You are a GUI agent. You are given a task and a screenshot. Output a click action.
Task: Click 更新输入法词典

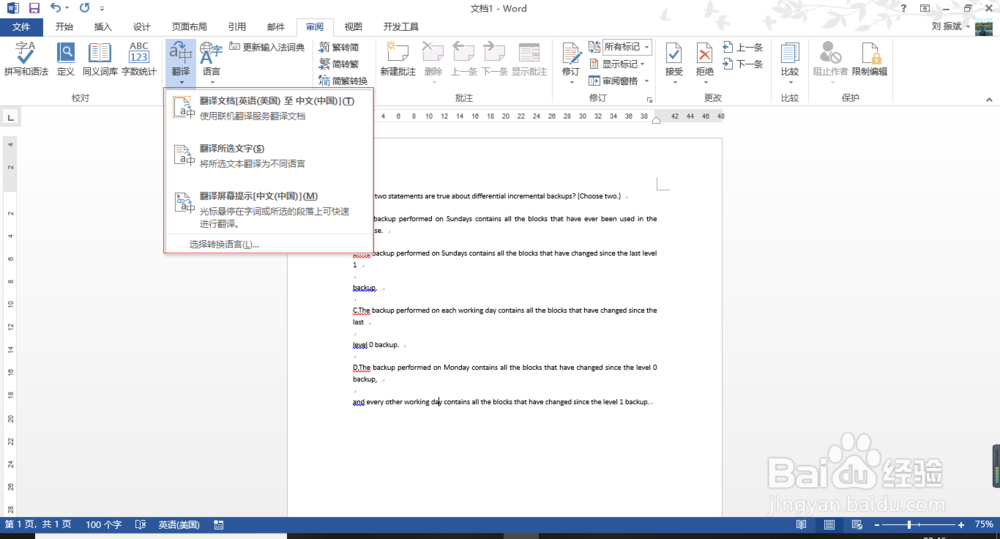[x=267, y=47]
